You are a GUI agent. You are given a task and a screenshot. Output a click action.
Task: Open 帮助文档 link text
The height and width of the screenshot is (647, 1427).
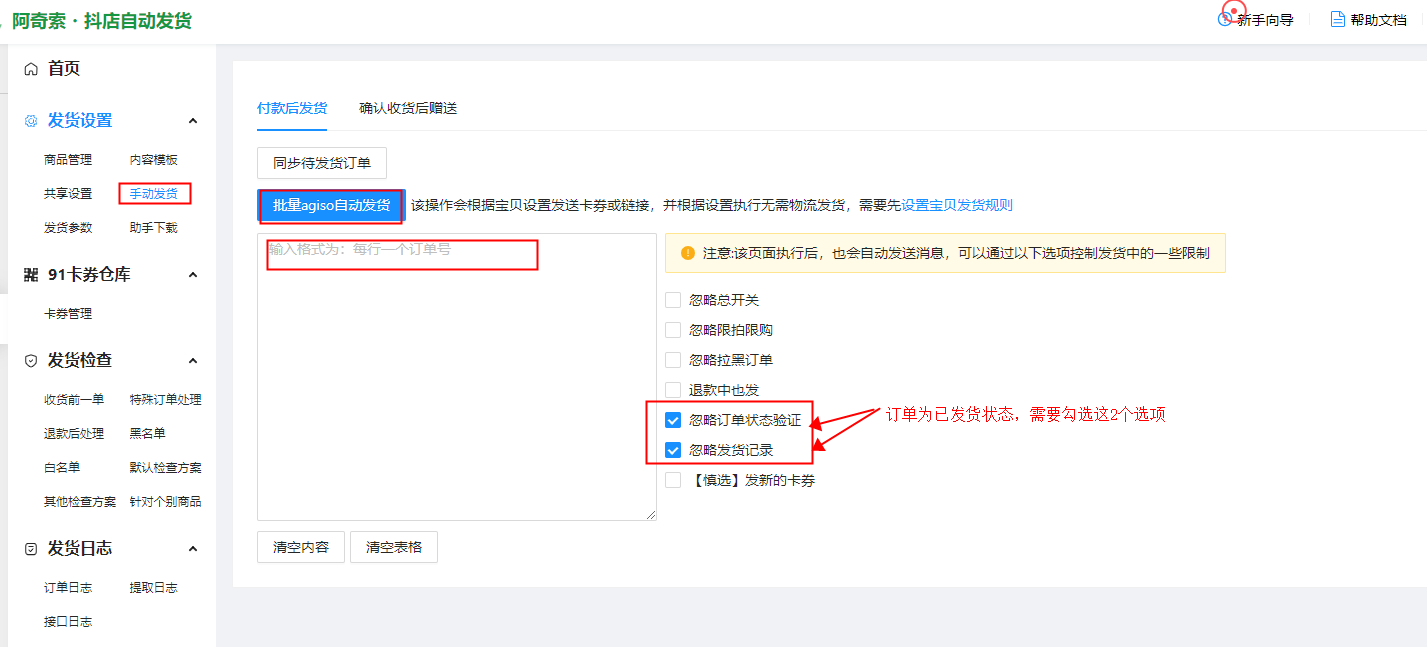click(x=1378, y=20)
